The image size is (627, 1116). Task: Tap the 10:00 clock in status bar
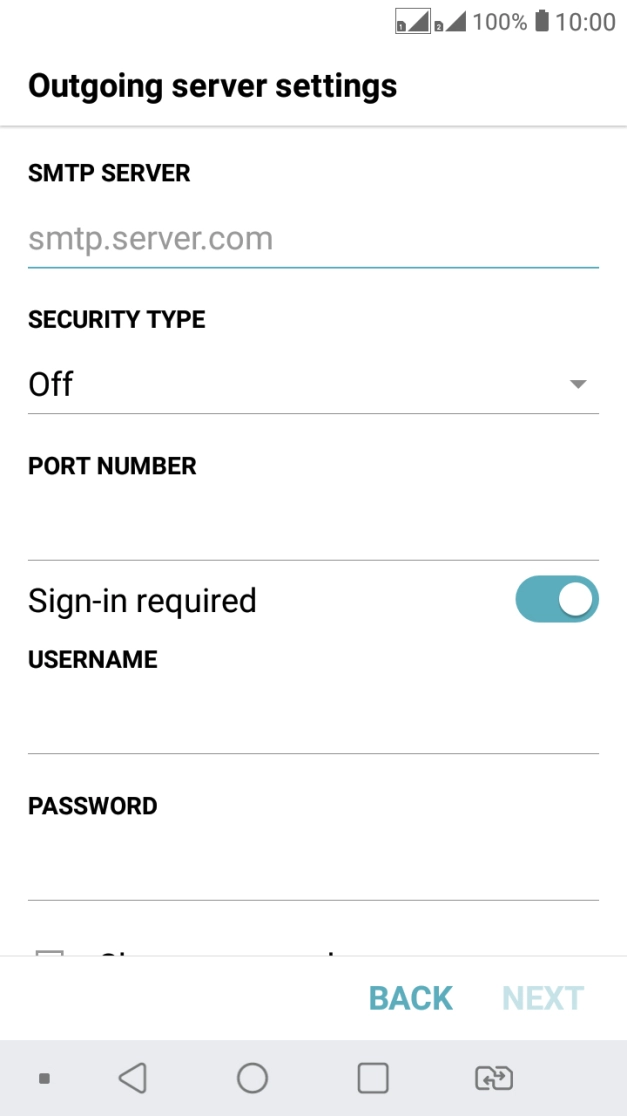point(586,22)
